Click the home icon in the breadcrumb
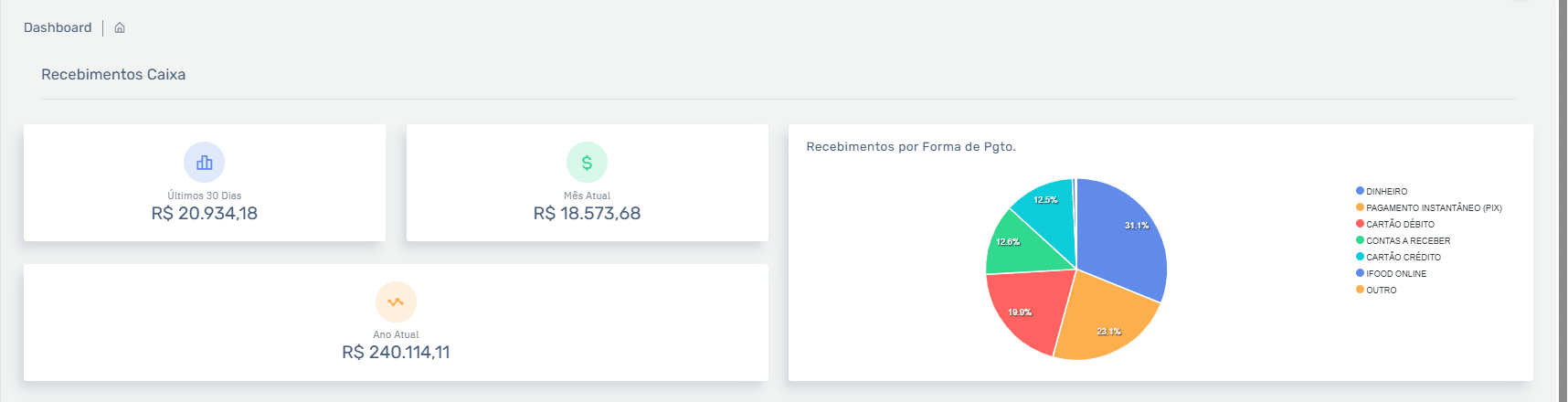Screen dimensions: 1568x402 120,28
